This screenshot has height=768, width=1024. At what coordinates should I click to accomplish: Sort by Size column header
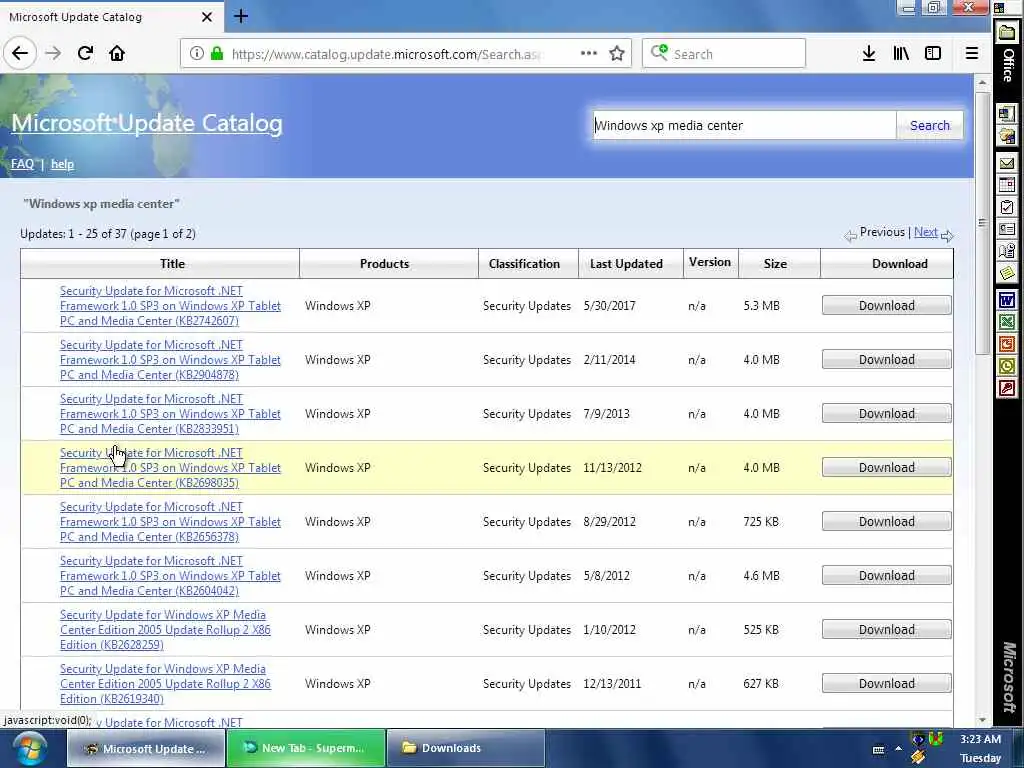(775, 264)
